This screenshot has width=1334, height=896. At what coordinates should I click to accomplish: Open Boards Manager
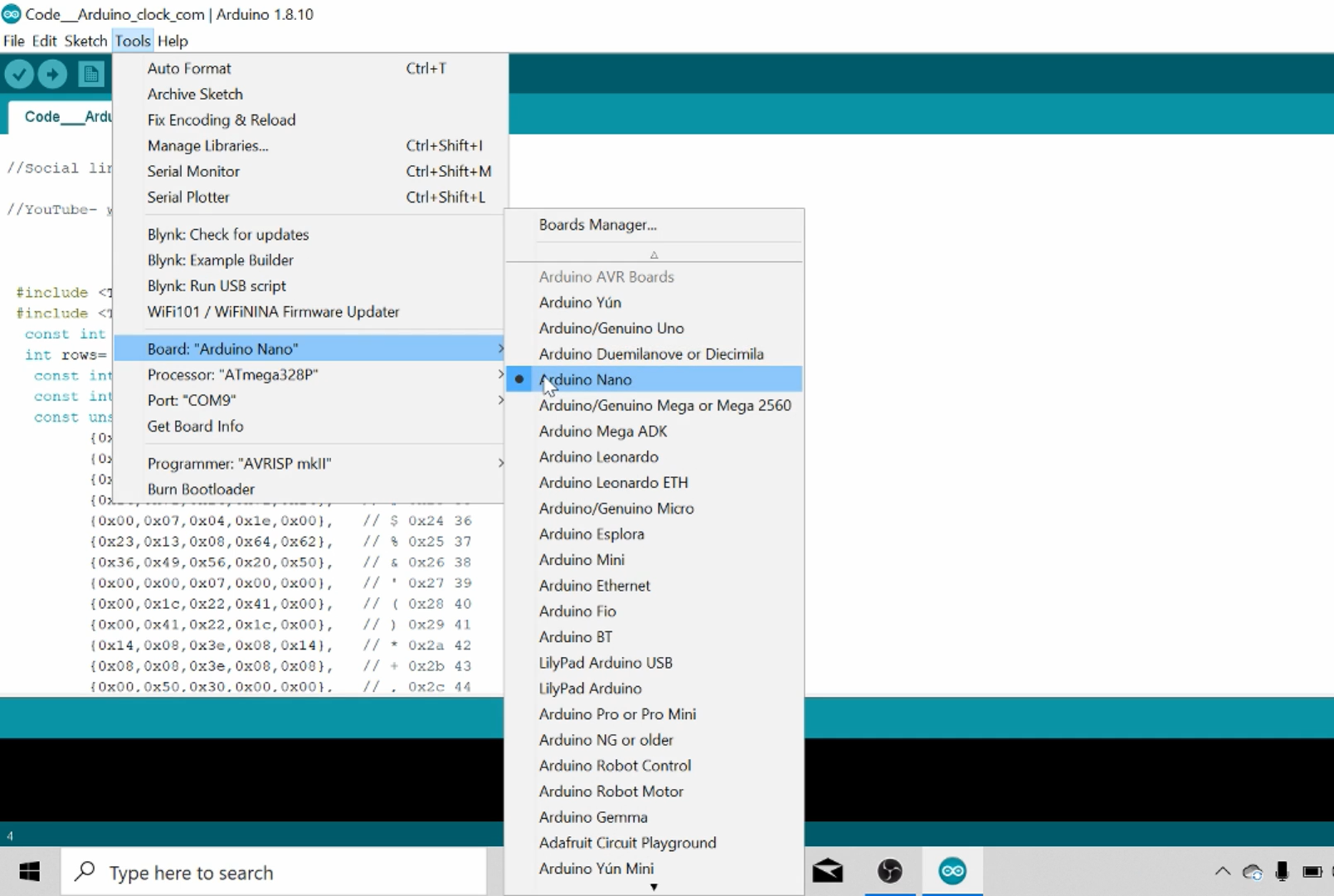597,225
